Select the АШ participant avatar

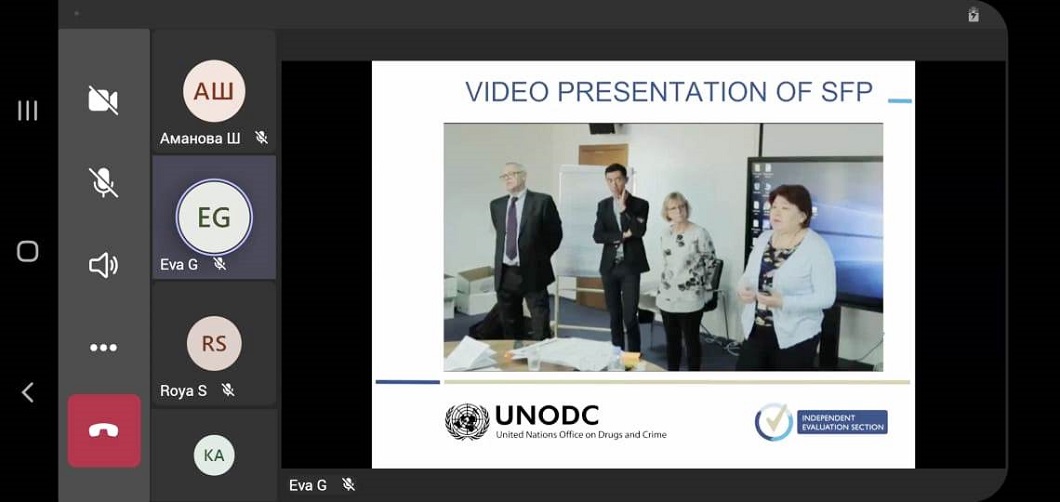213,92
